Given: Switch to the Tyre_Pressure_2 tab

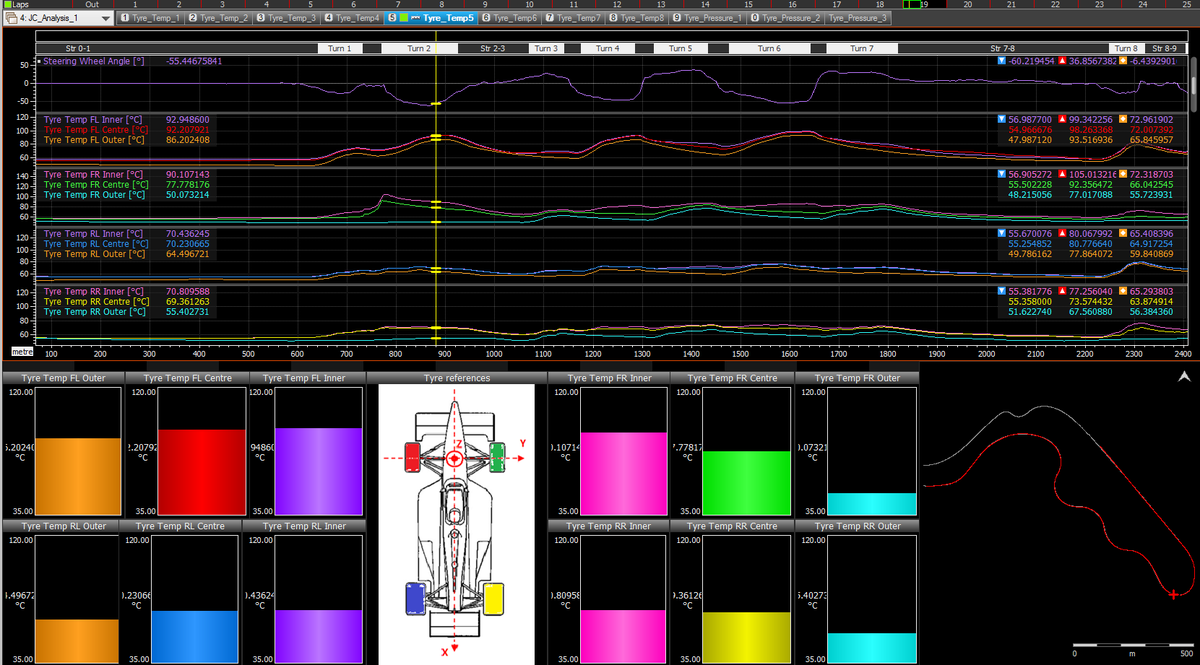Looking at the screenshot, I should pyautogui.click(x=785, y=18).
